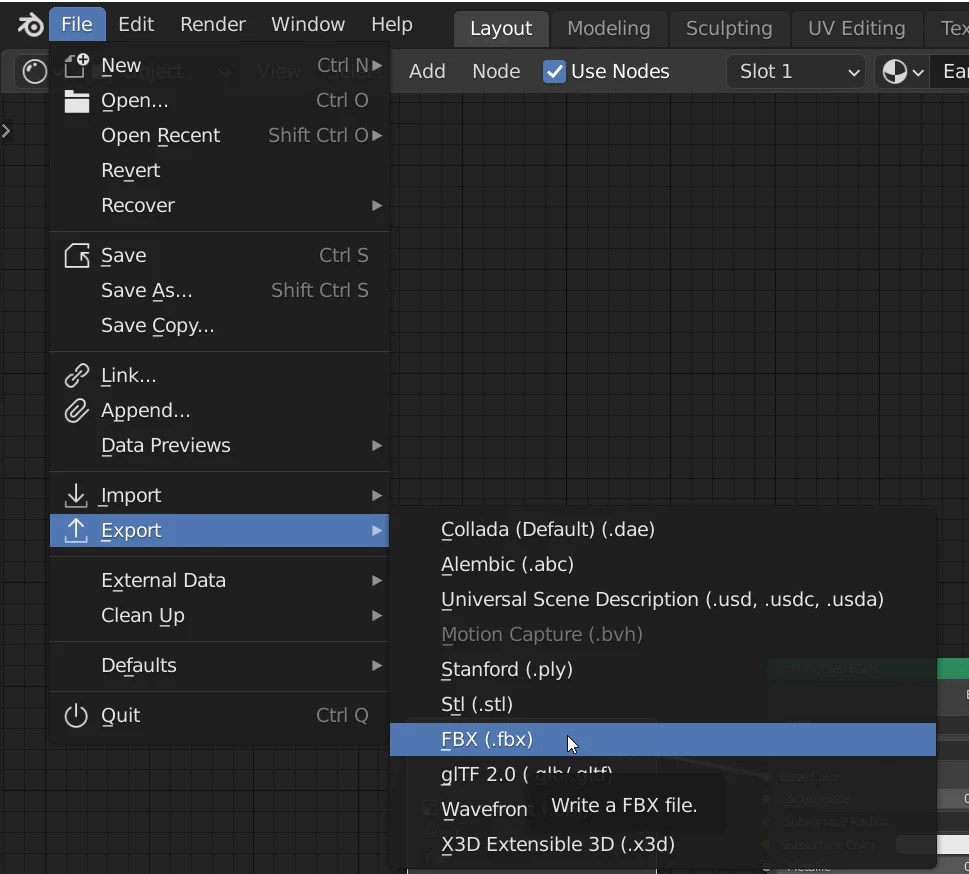
Task: Click the Open folder icon
Action: tap(77, 101)
